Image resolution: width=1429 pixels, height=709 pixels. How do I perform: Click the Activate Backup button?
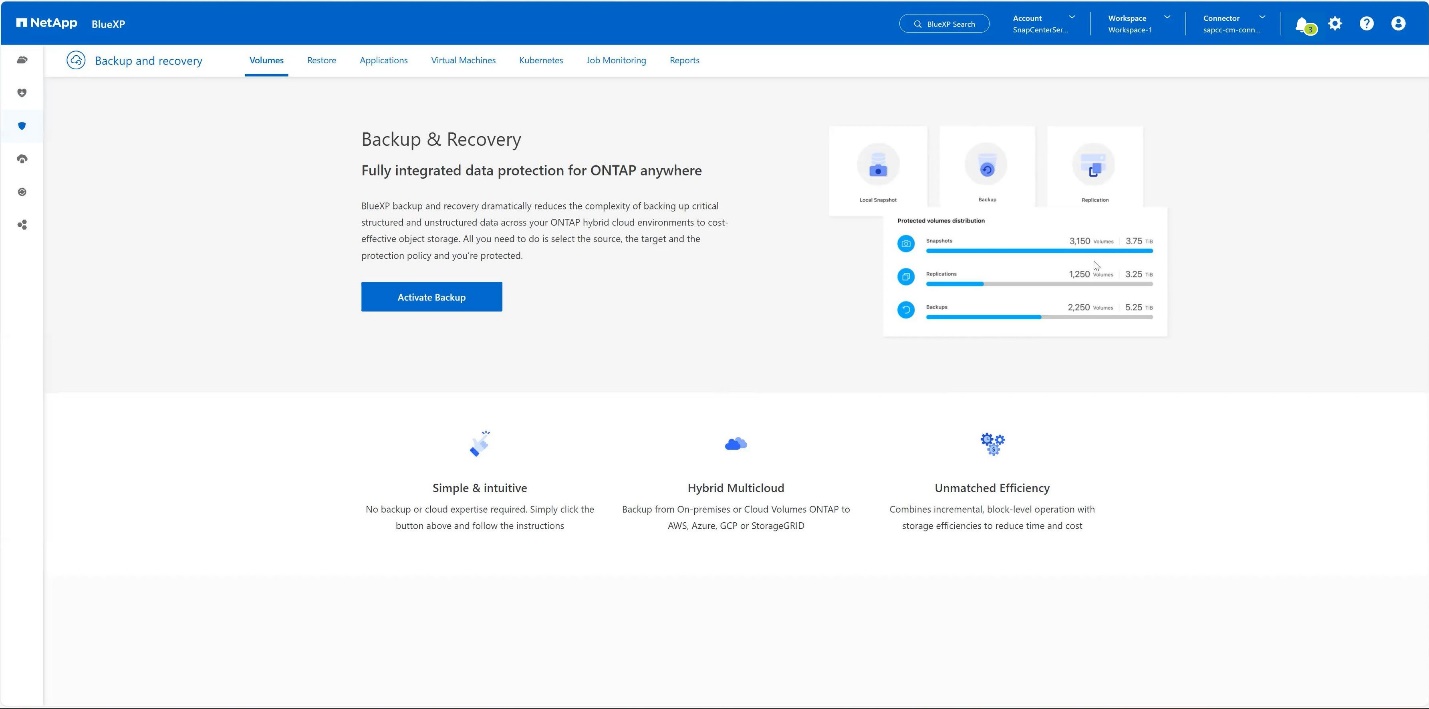[431, 297]
